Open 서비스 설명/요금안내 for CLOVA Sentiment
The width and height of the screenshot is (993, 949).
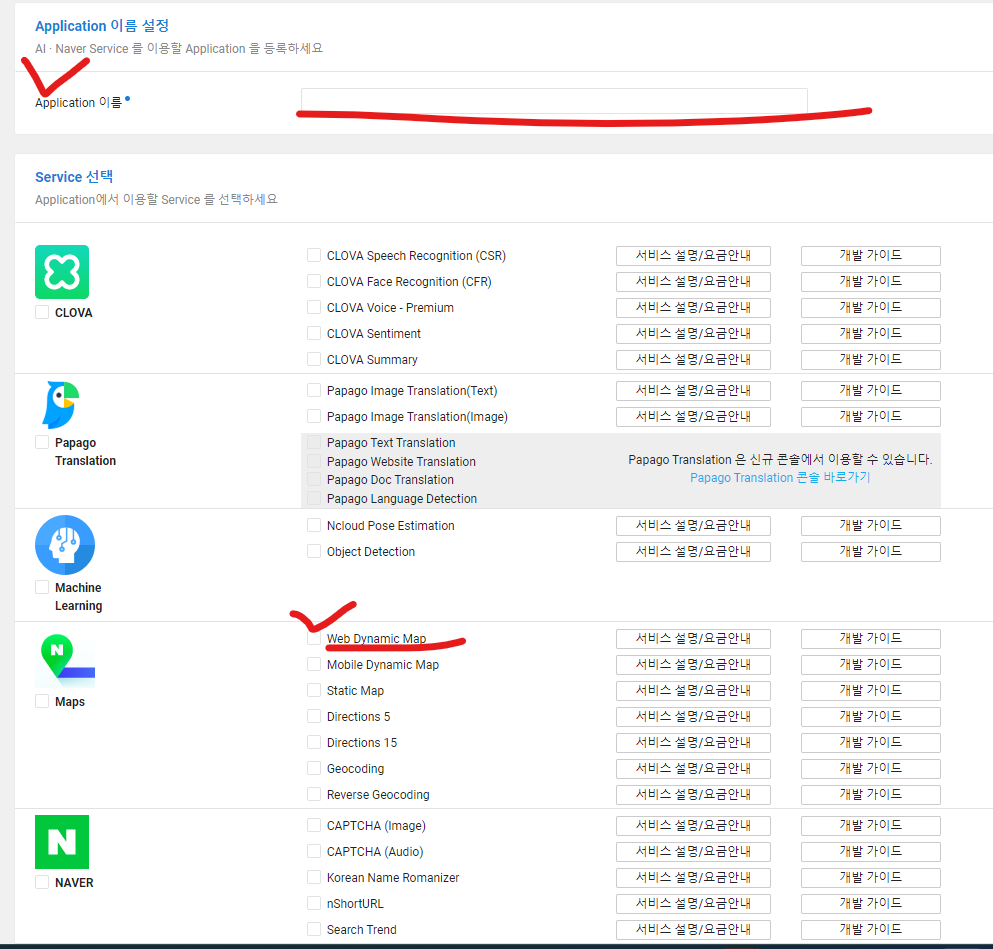693,334
